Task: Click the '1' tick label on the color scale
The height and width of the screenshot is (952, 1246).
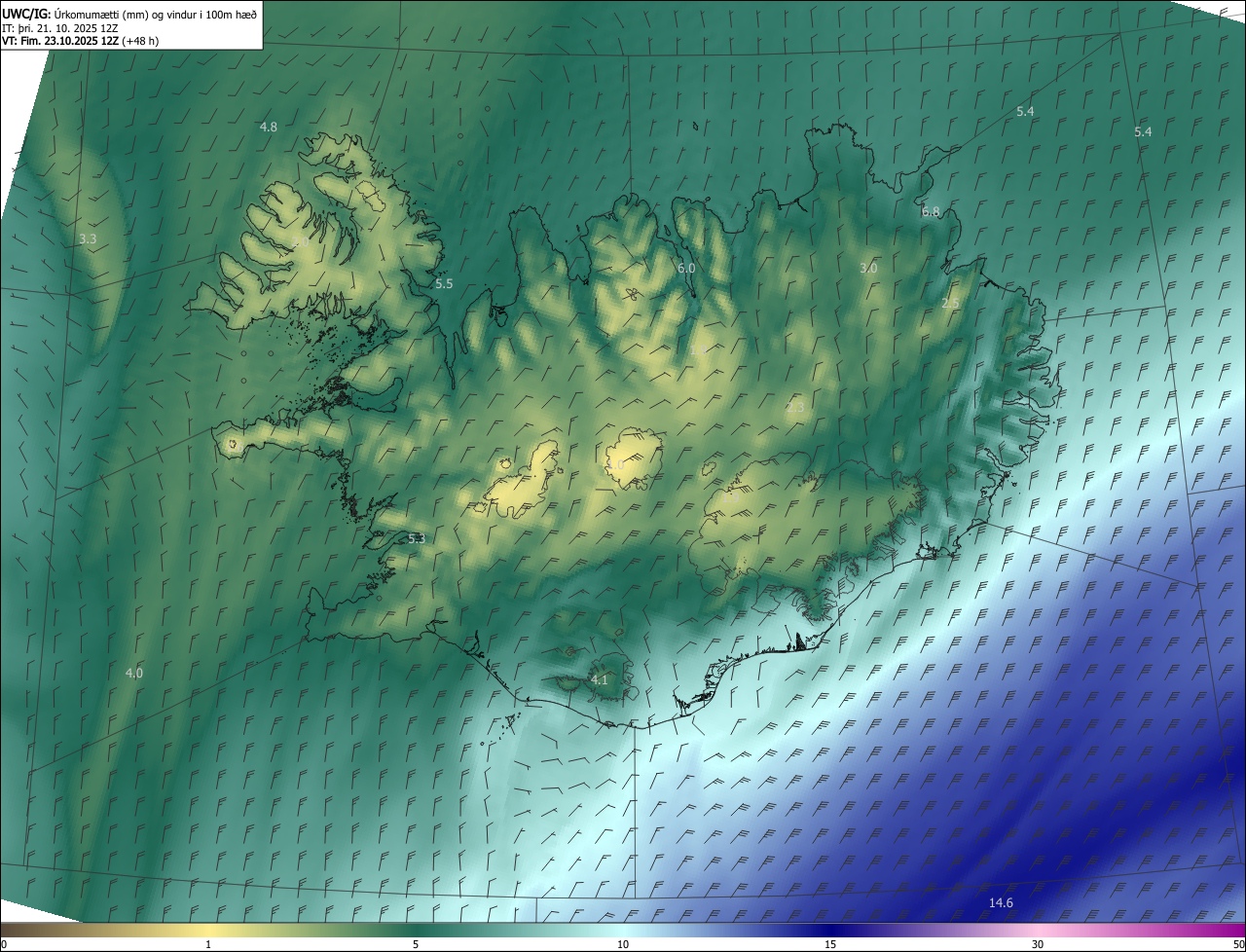Action: (208, 944)
